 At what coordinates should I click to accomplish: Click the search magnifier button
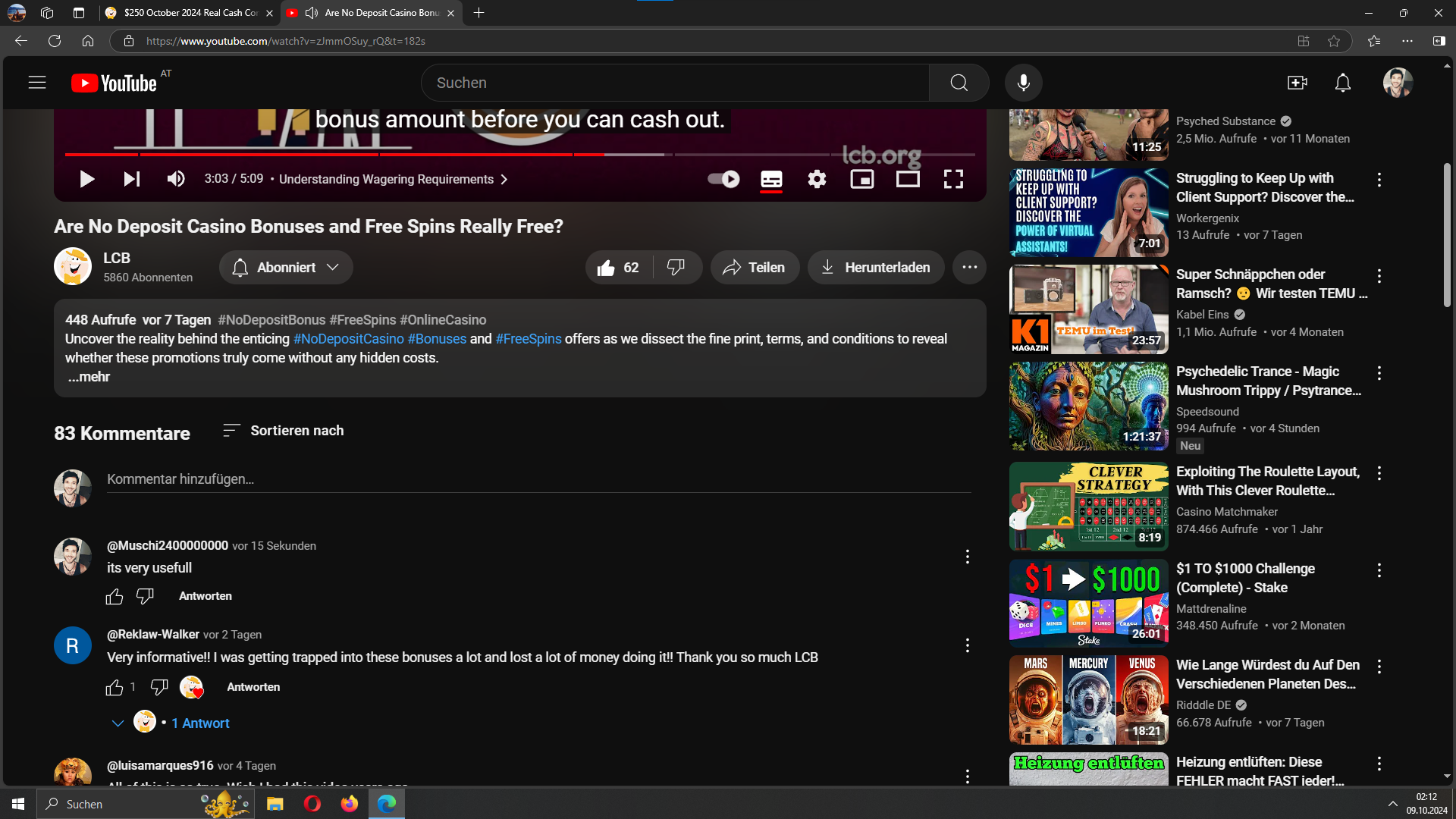[959, 83]
